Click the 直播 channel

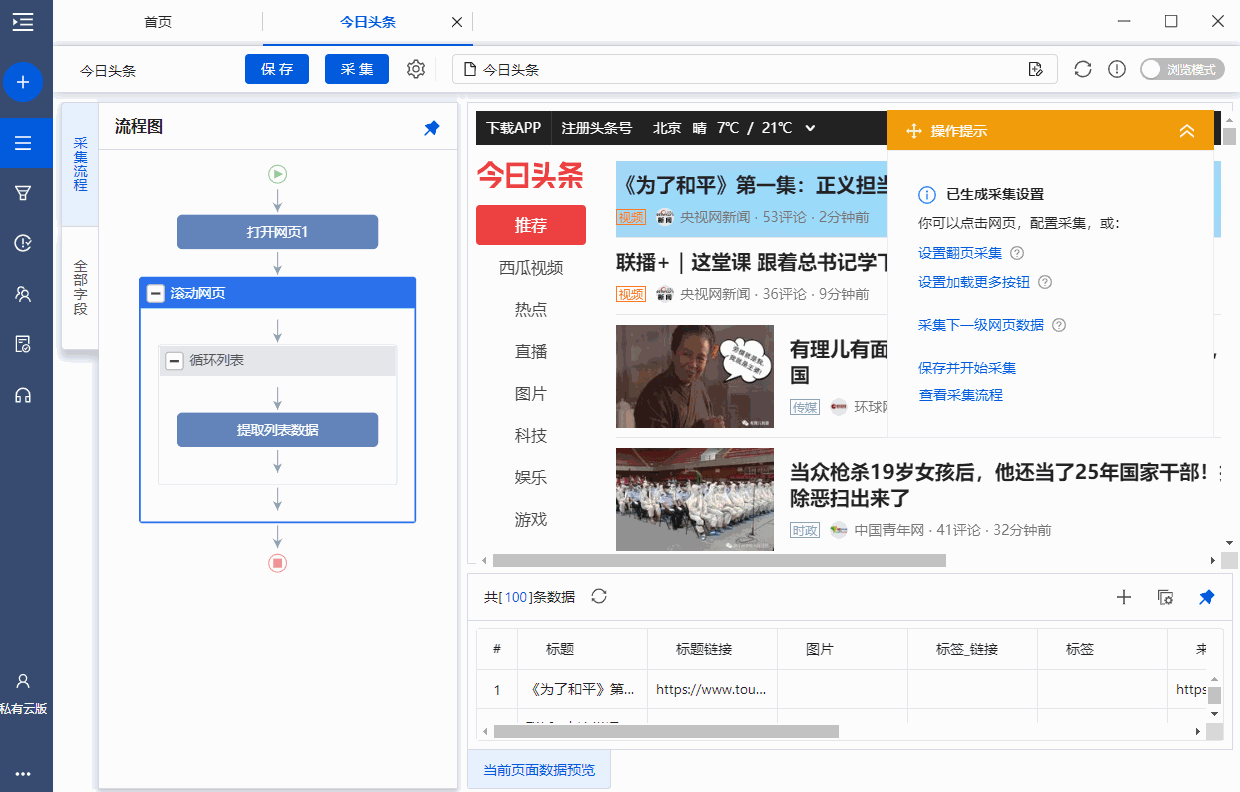point(531,351)
